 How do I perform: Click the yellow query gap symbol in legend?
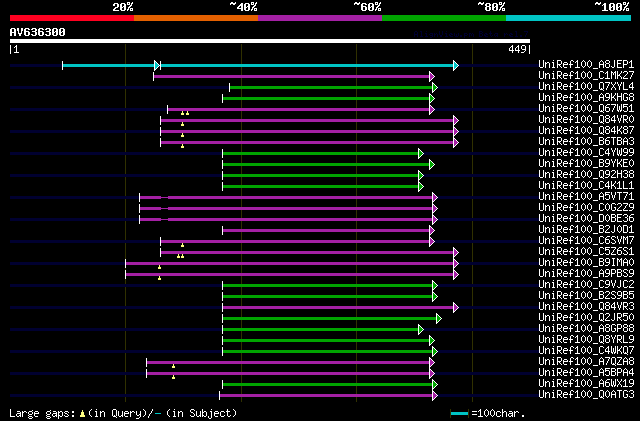82,414
